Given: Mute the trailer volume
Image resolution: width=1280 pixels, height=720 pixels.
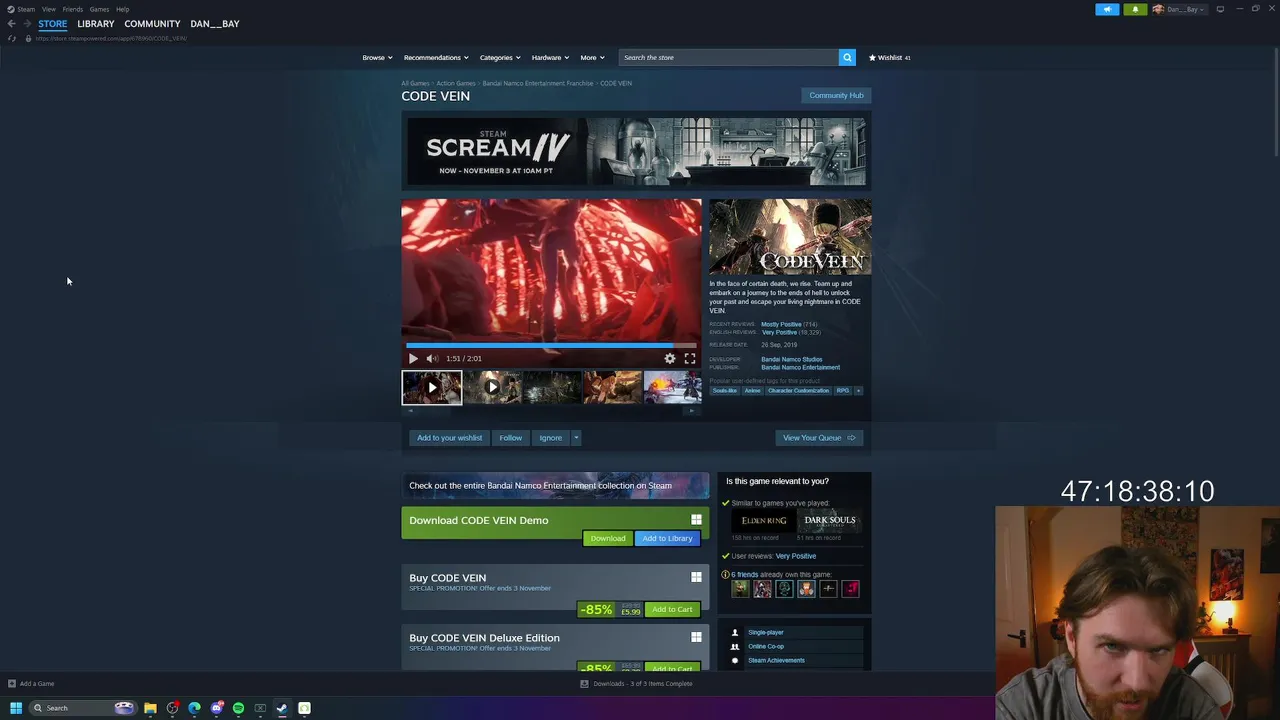Looking at the screenshot, I should pyautogui.click(x=432, y=358).
